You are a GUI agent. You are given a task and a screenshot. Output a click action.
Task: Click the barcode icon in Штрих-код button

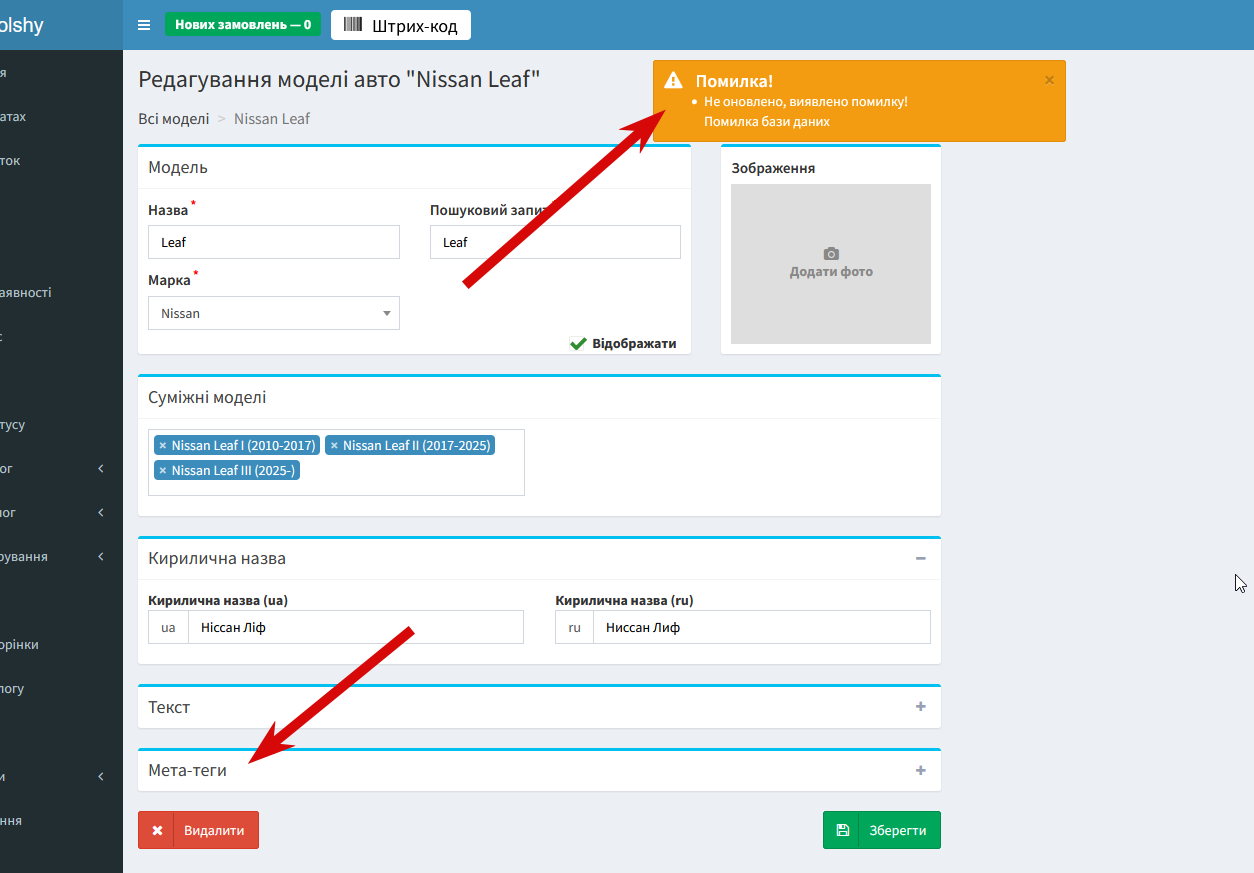click(353, 26)
